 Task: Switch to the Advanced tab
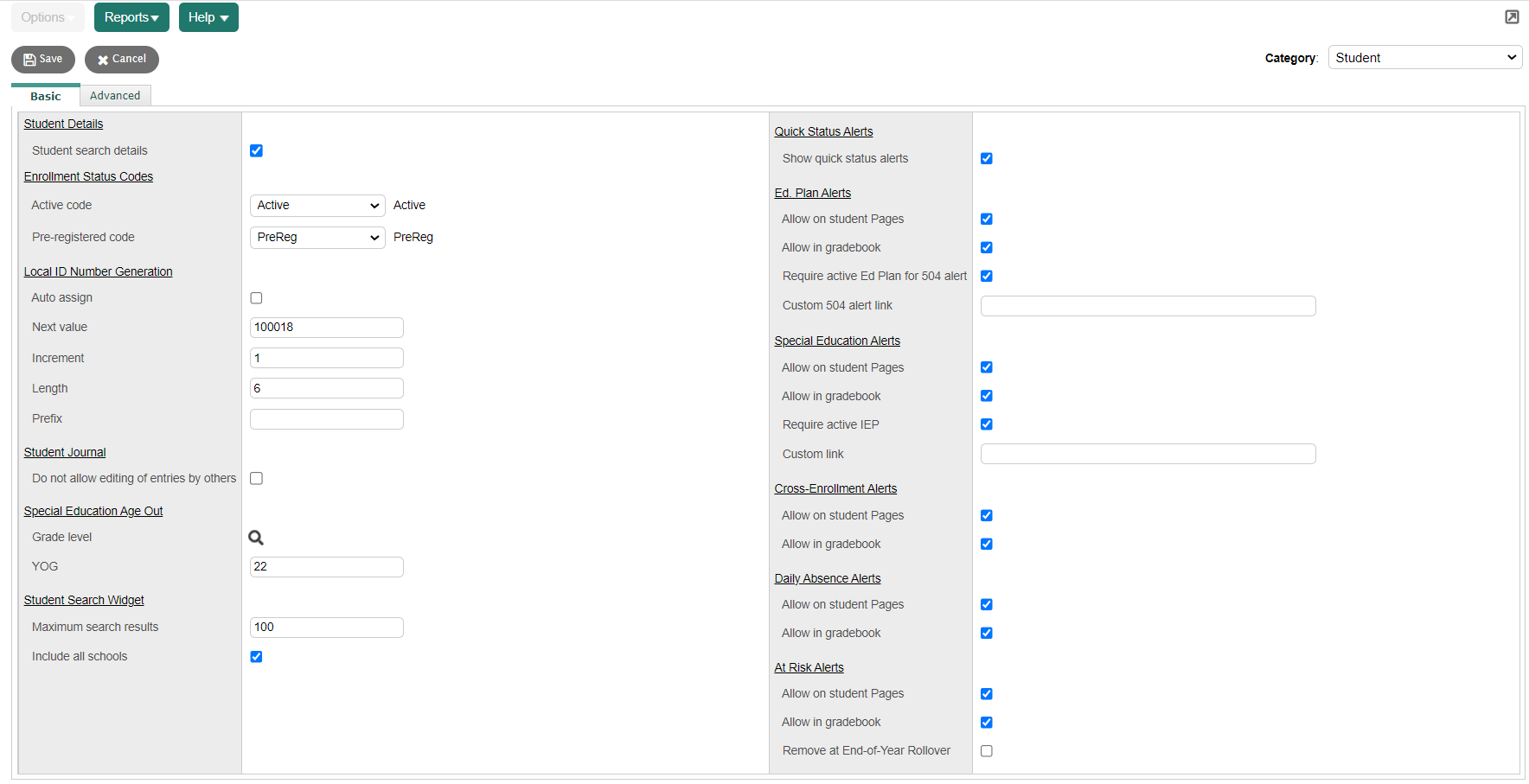click(x=115, y=96)
